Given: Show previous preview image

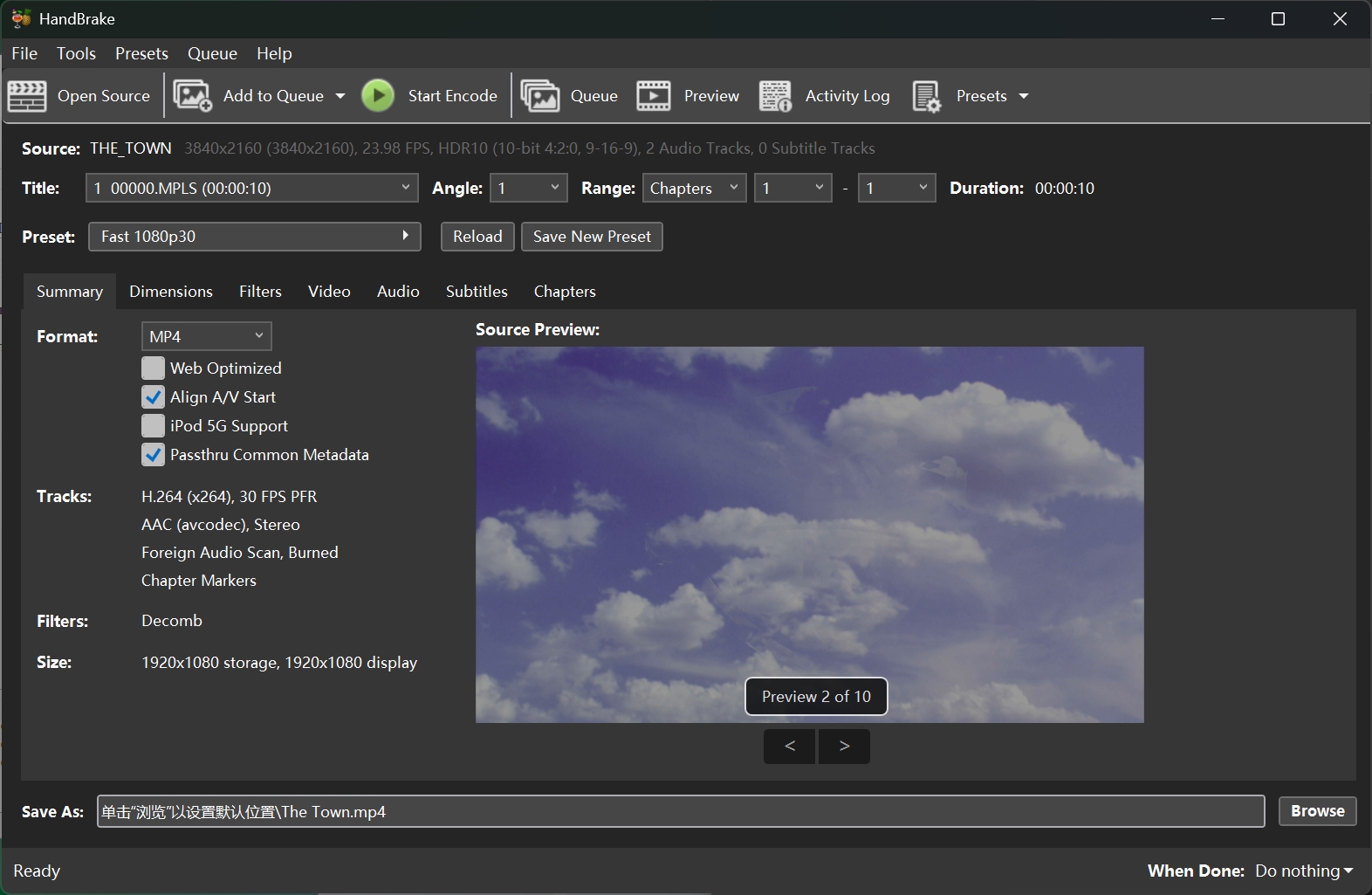Looking at the screenshot, I should (790, 747).
